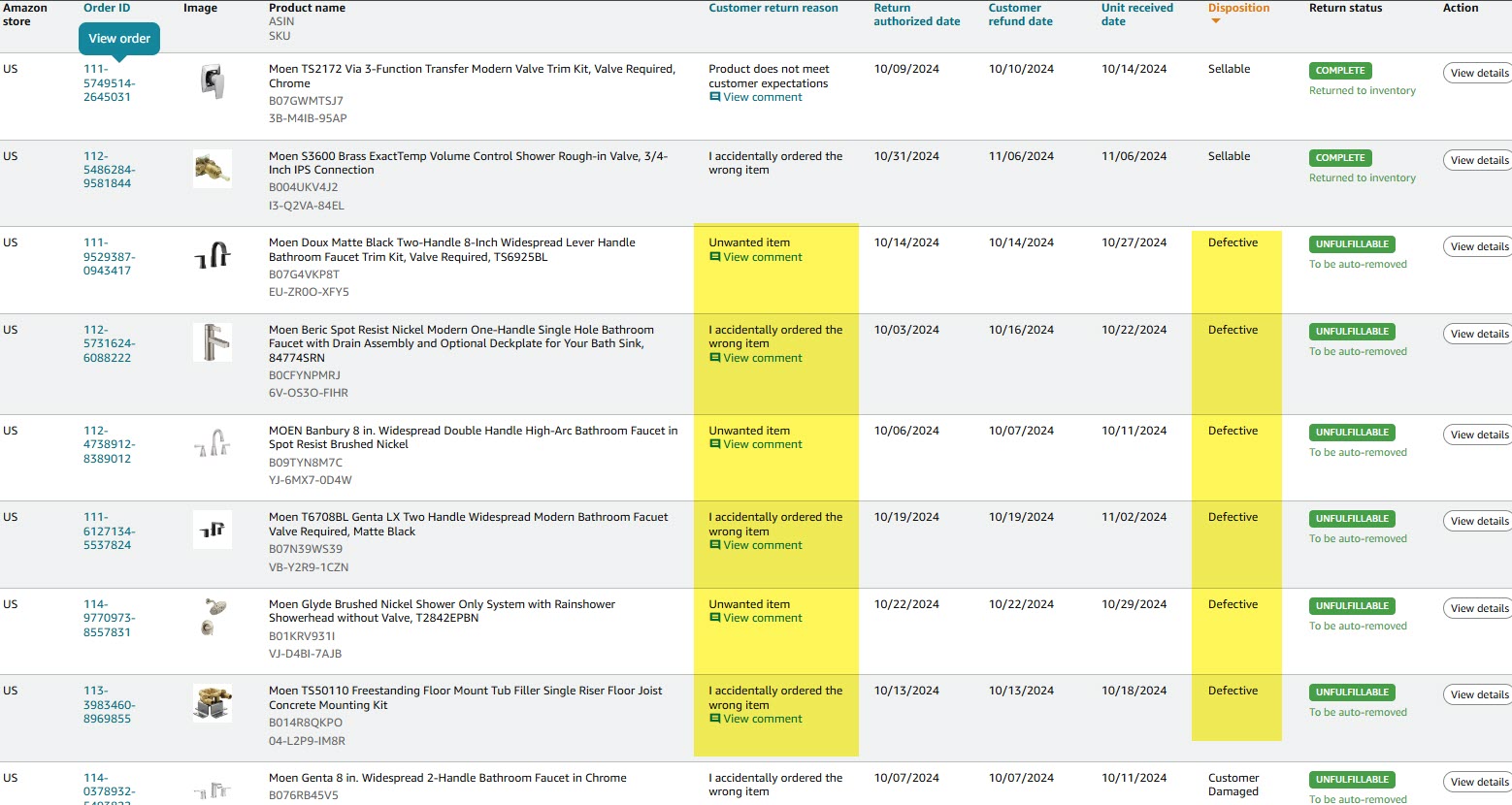View details for Moen S3600 shower valve

1478,160
